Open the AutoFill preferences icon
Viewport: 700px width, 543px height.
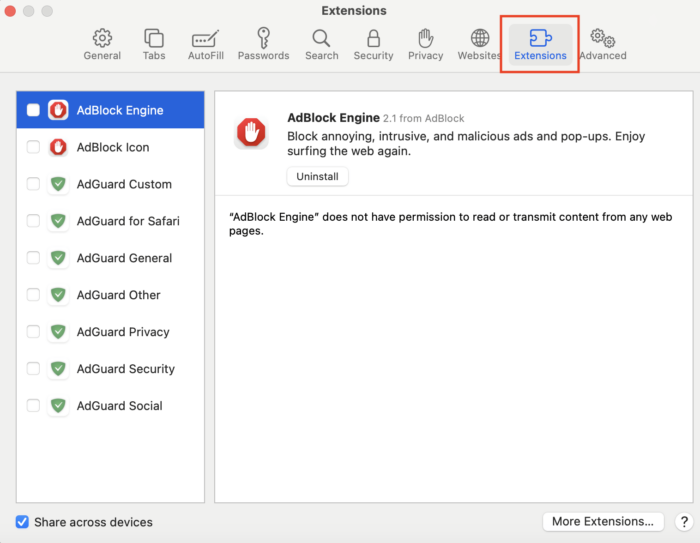pos(205,39)
